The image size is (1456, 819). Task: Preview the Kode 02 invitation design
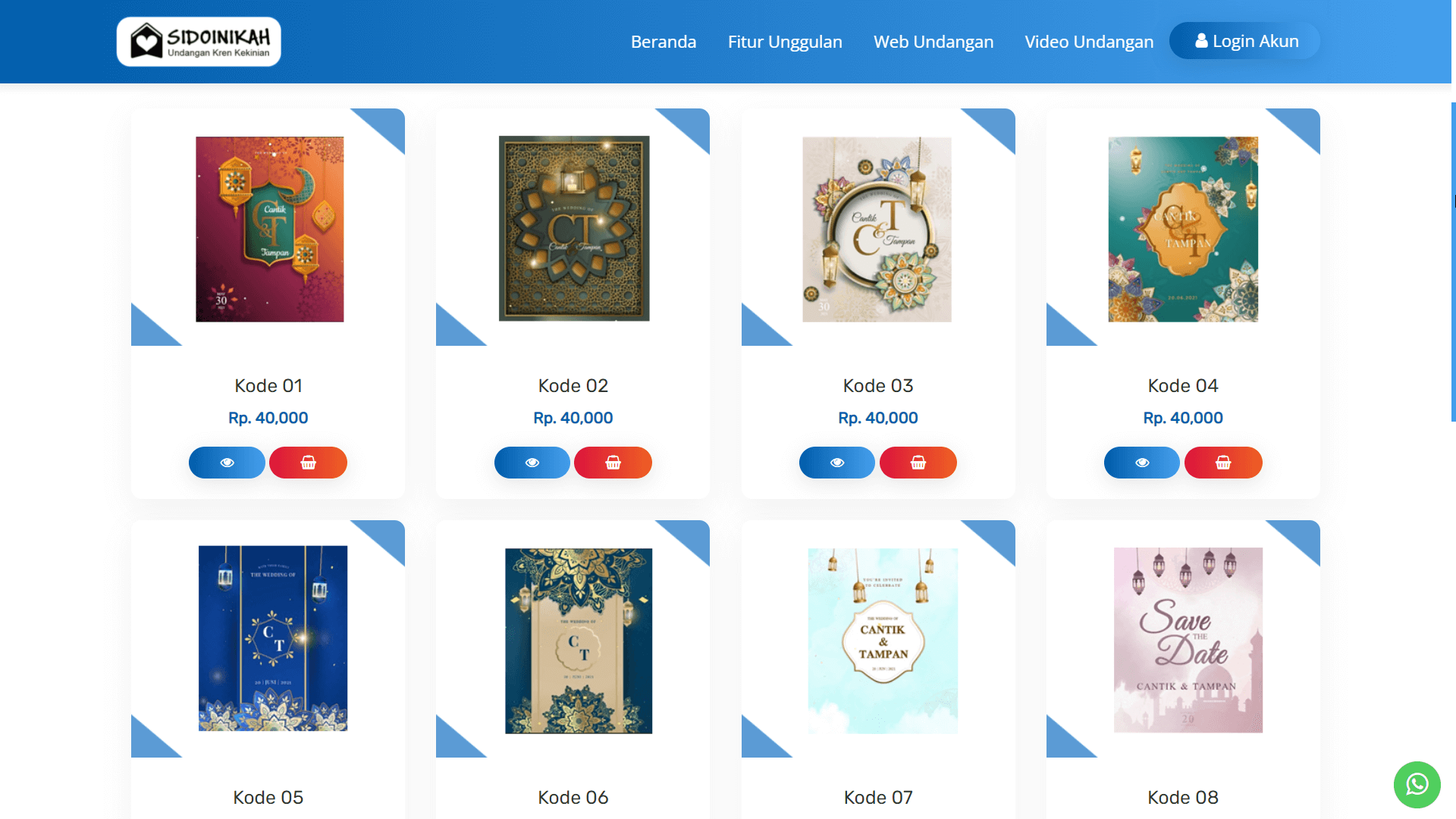(x=532, y=463)
